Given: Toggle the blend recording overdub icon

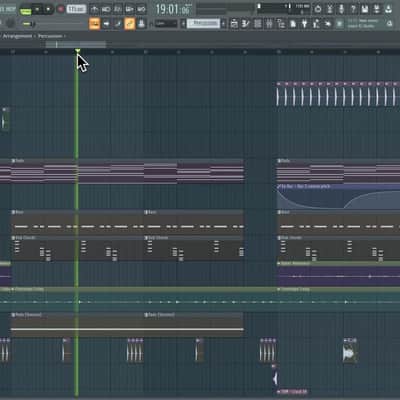Looking at the screenshot, I should pyautogui.click(x=130, y=9).
